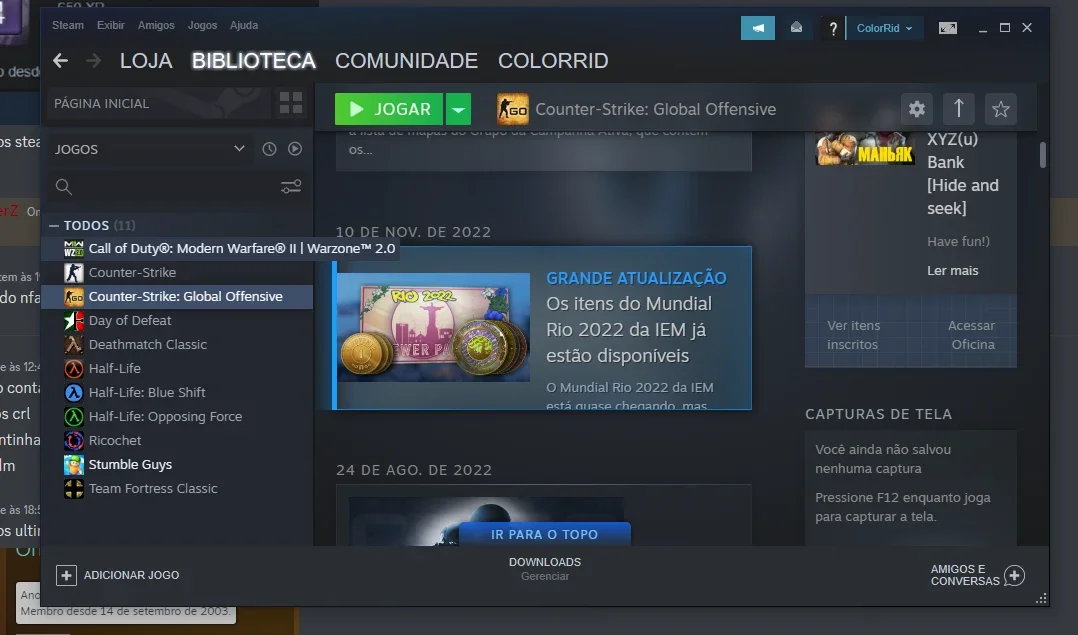Click Acessar Oficina button
This screenshot has width=1078, height=635.
(x=972, y=335)
